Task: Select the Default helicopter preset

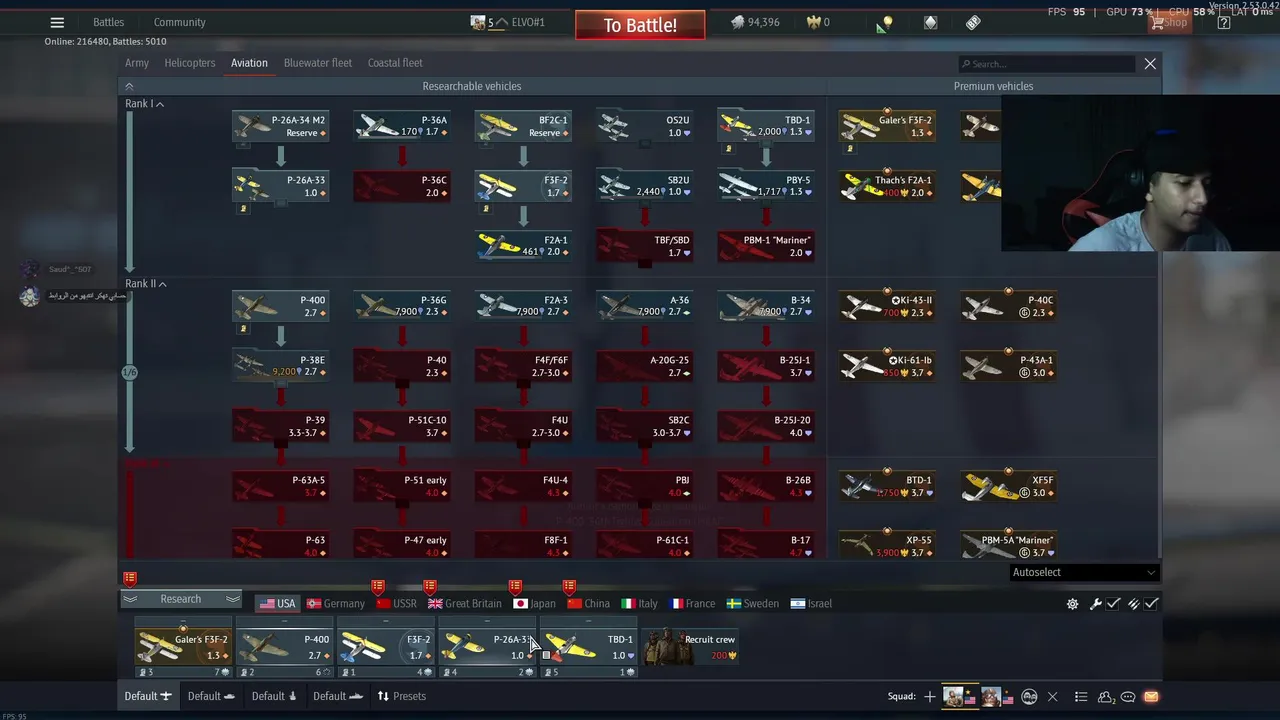Action: click(275, 696)
